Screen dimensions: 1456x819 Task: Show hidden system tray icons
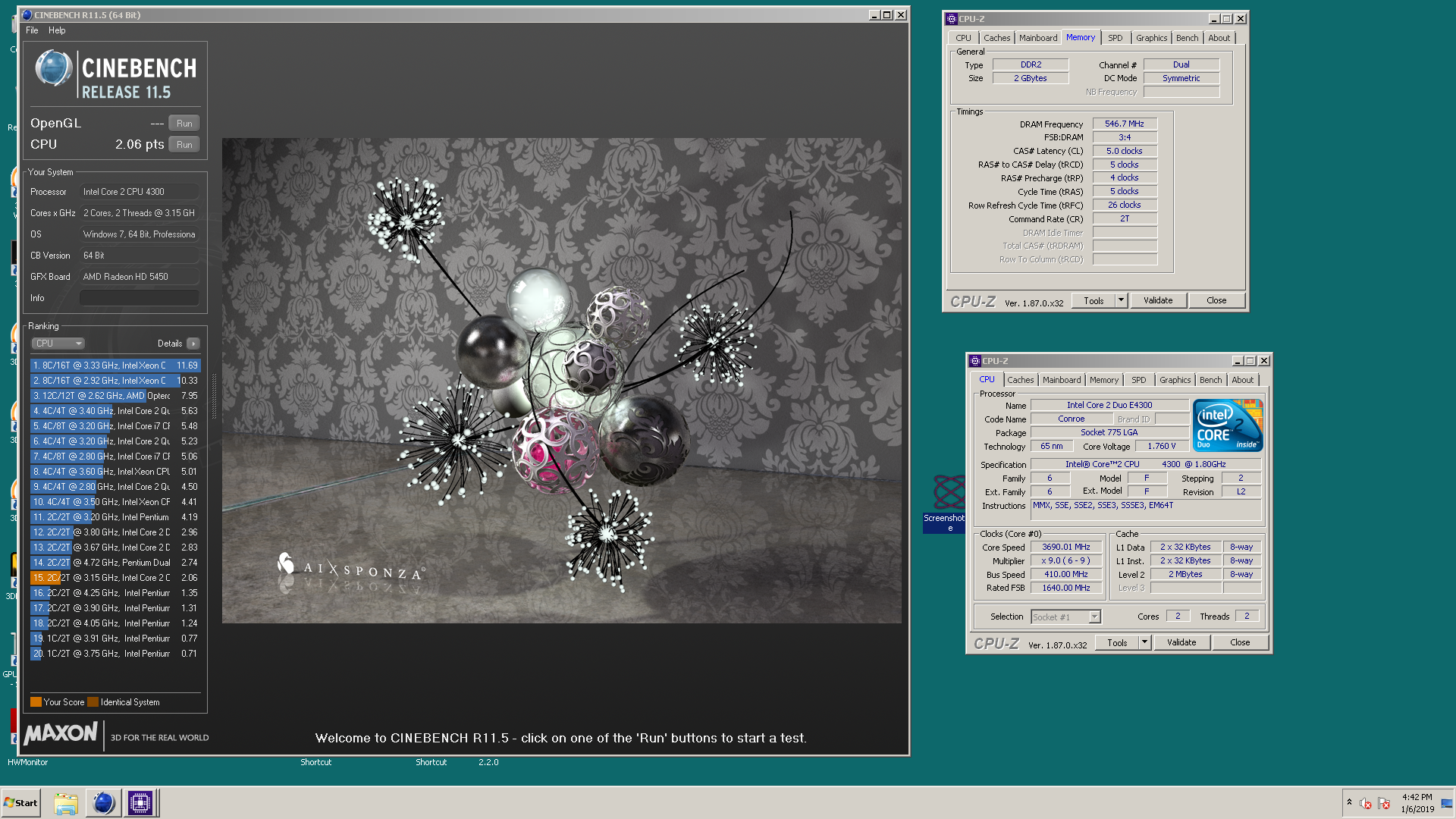1349,802
